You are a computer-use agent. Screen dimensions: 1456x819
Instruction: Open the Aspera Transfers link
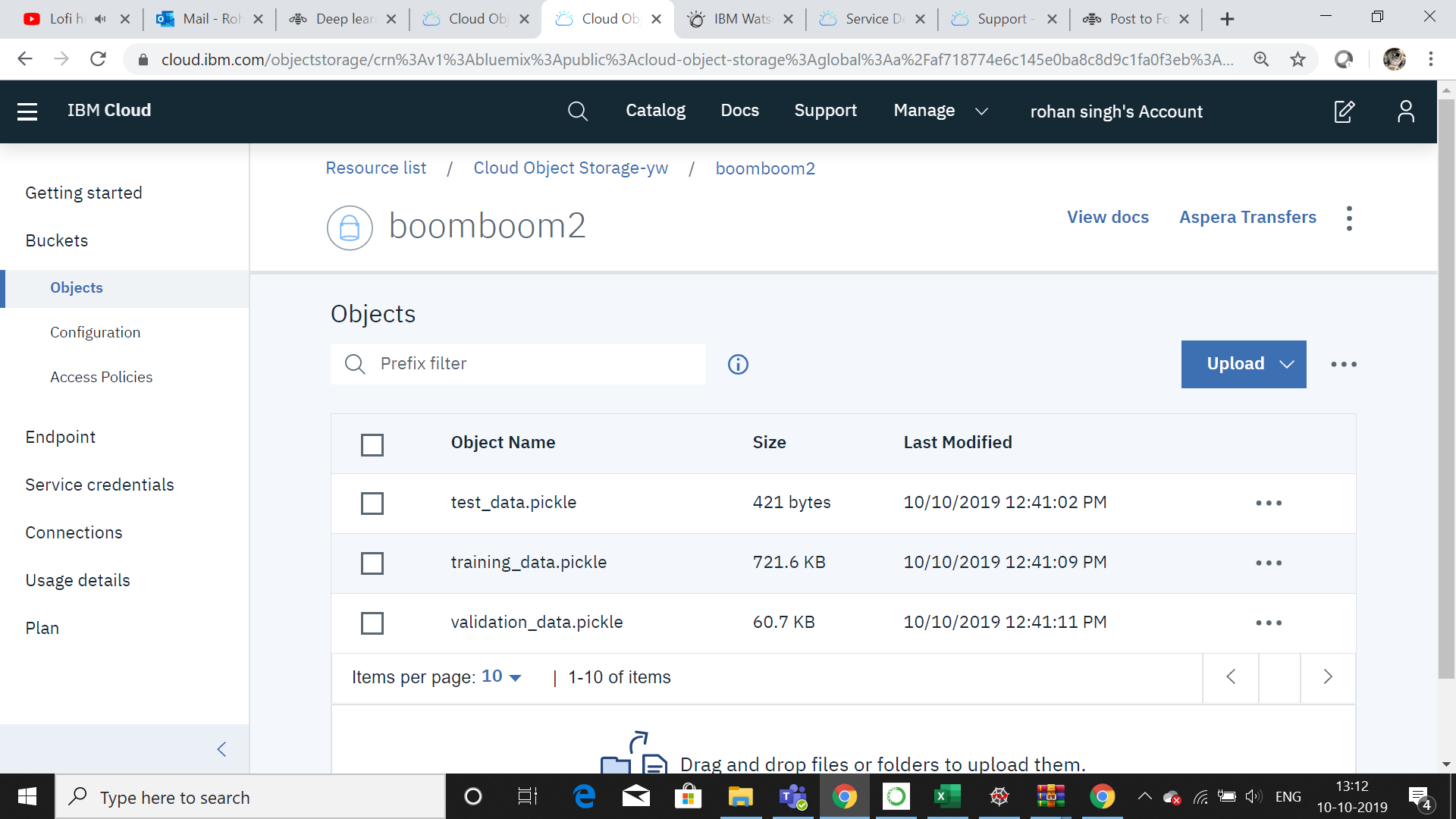tap(1247, 218)
